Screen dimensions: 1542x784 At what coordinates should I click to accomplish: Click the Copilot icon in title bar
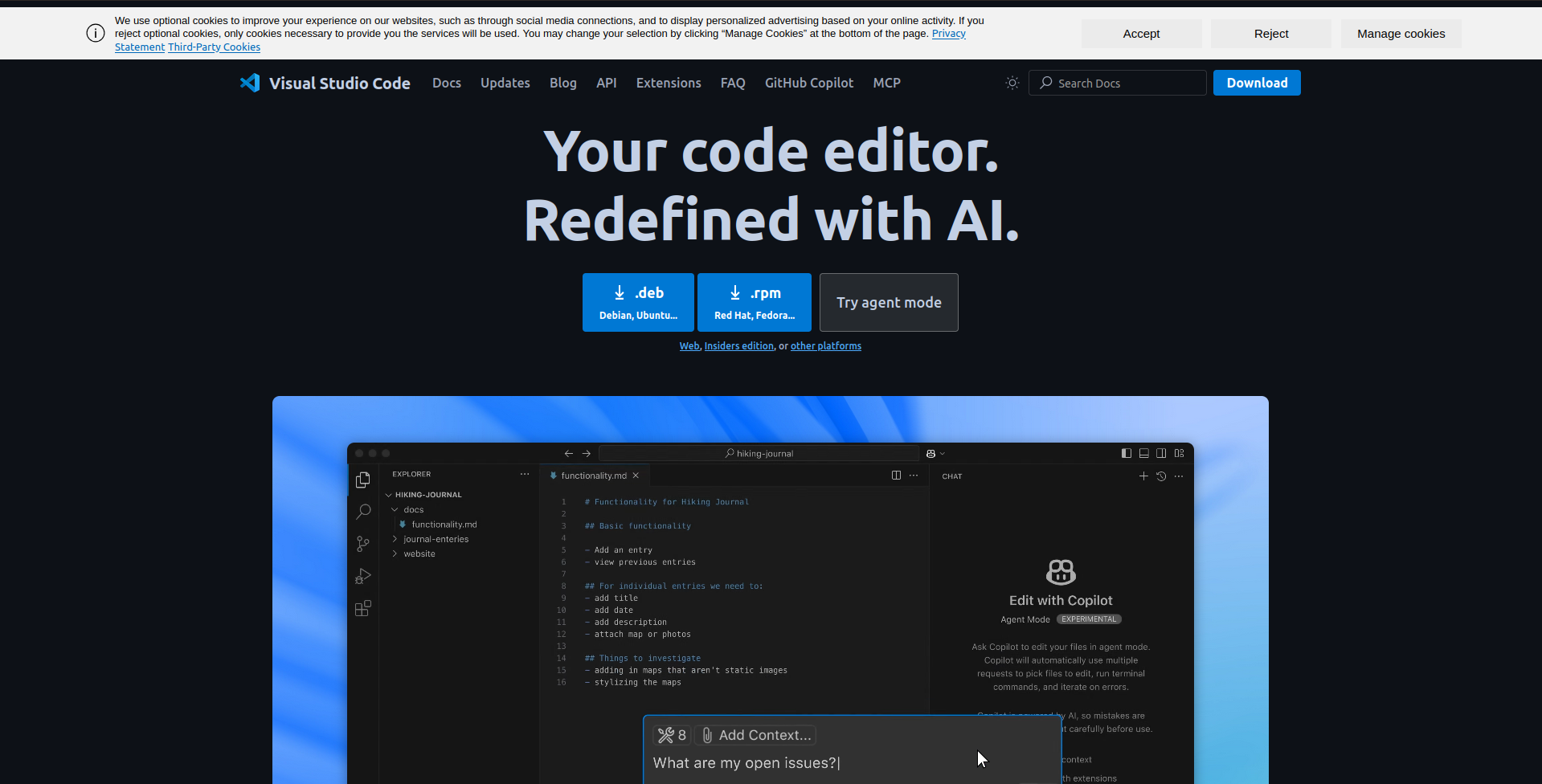(x=931, y=454)
